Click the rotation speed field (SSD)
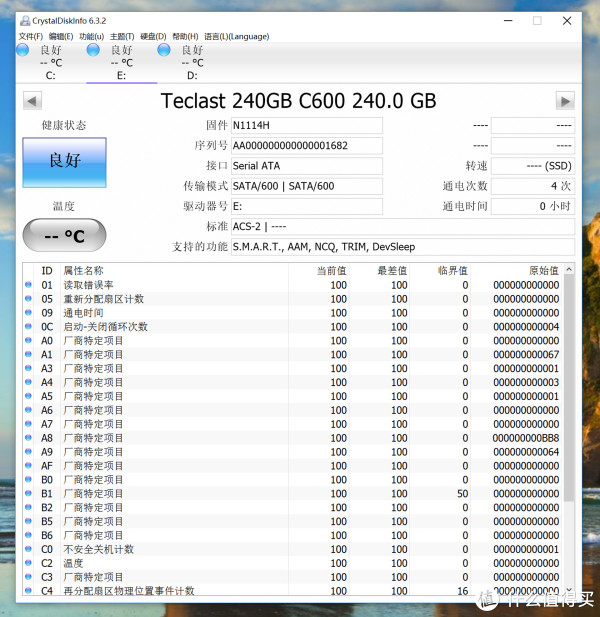Viewport: 600px width, 617px height. (533, 166)
